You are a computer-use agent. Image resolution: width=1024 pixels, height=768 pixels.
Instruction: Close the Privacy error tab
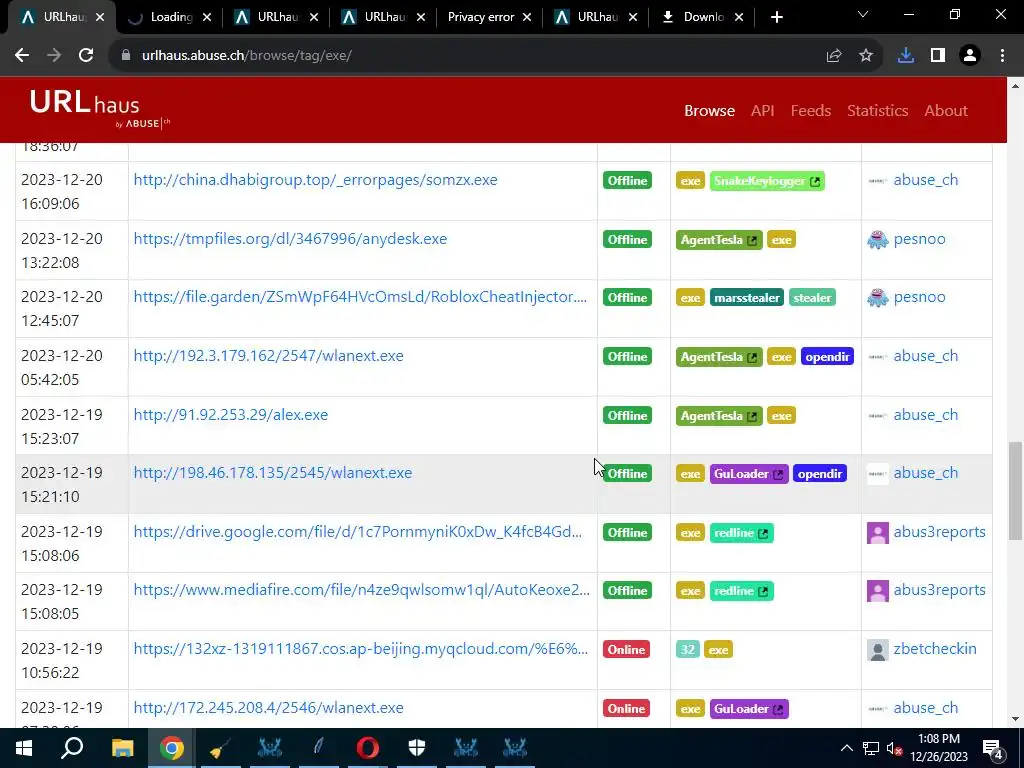coord(527,17)
